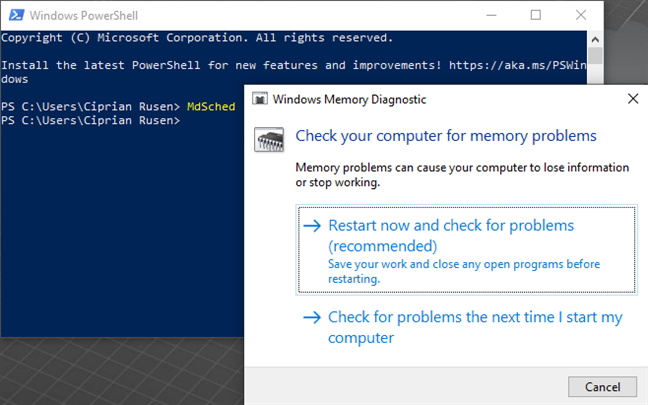
Task: Click 'Check your computer for memory problems' heading
Action: click(446, 136)
